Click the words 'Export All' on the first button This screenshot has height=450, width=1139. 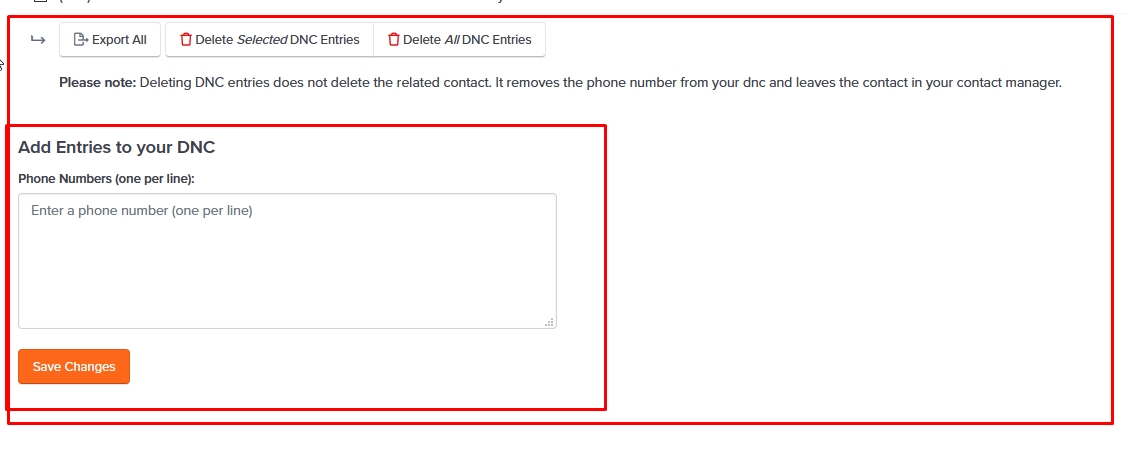pos(119,39)
